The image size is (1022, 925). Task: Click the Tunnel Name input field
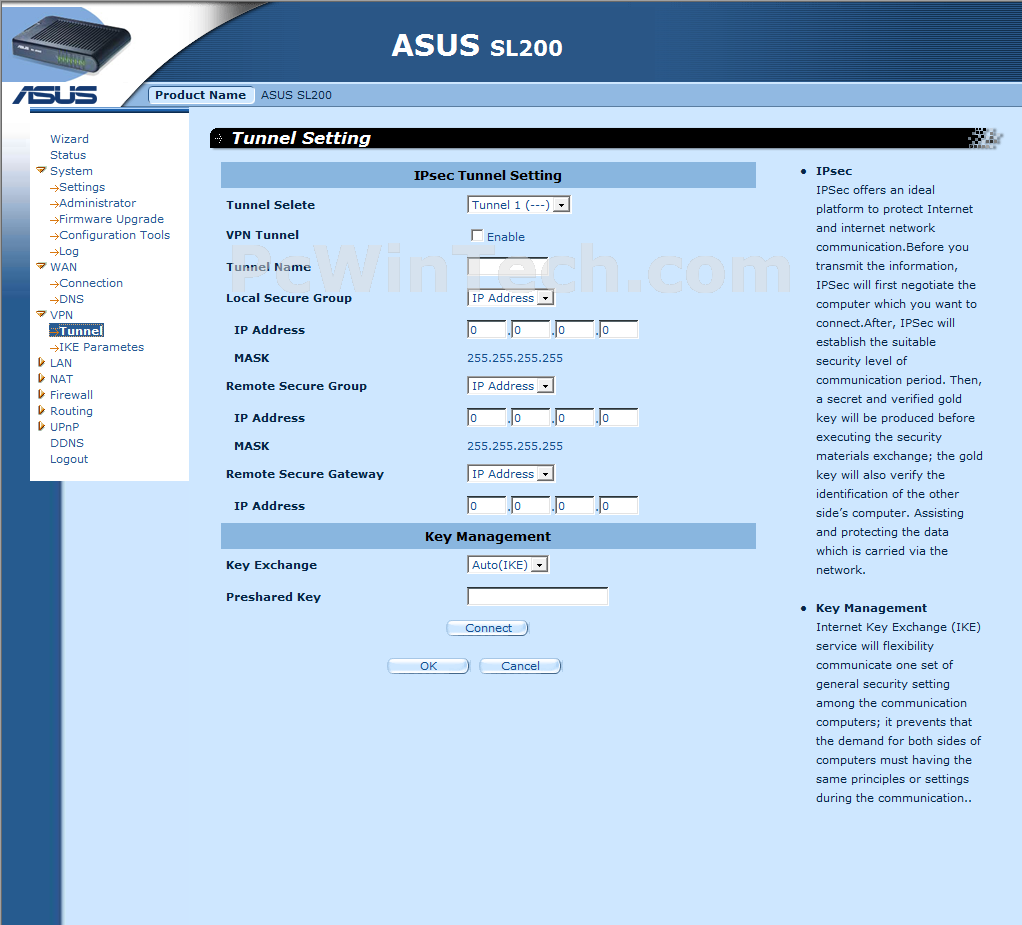pyautogui.click(x=507, y=266)
